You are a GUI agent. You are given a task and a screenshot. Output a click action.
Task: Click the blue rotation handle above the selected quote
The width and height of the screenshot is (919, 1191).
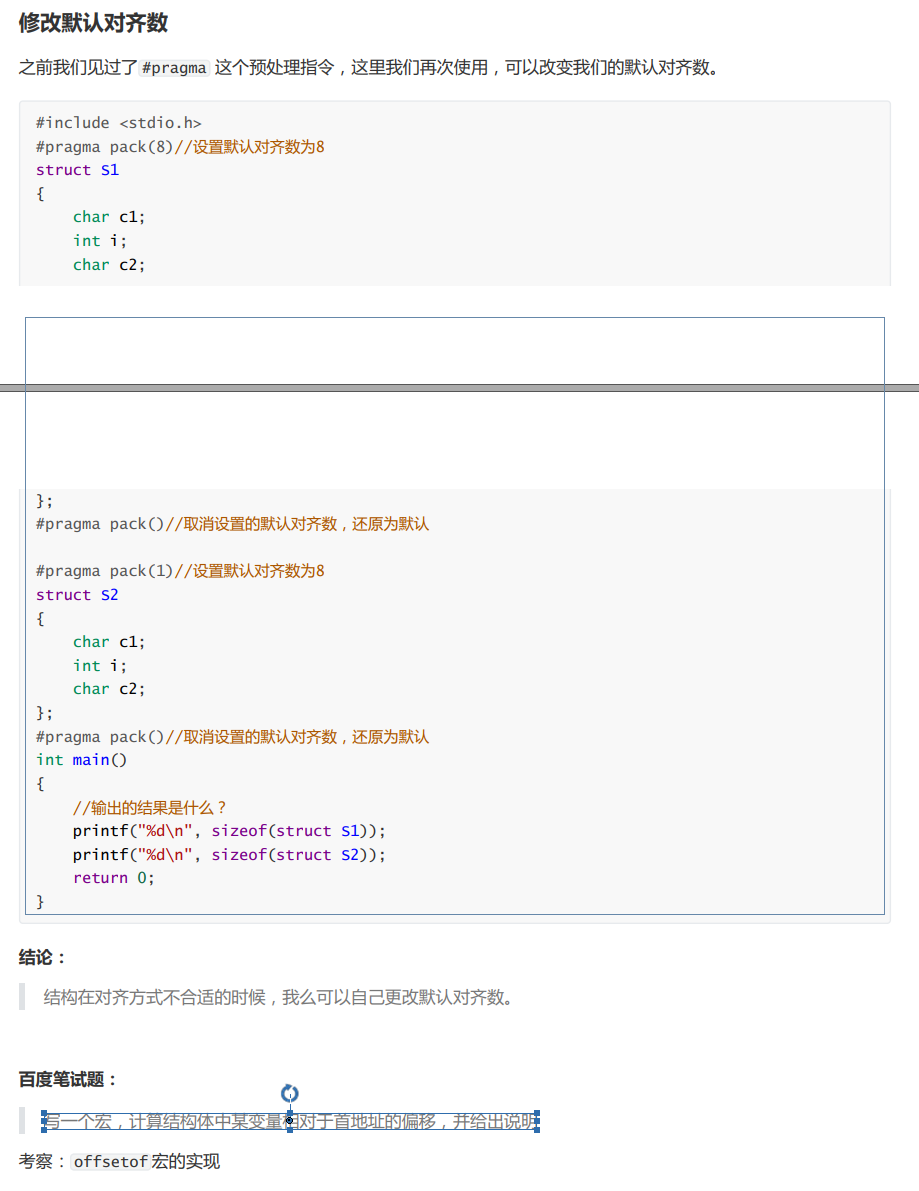coord(289,1094)
